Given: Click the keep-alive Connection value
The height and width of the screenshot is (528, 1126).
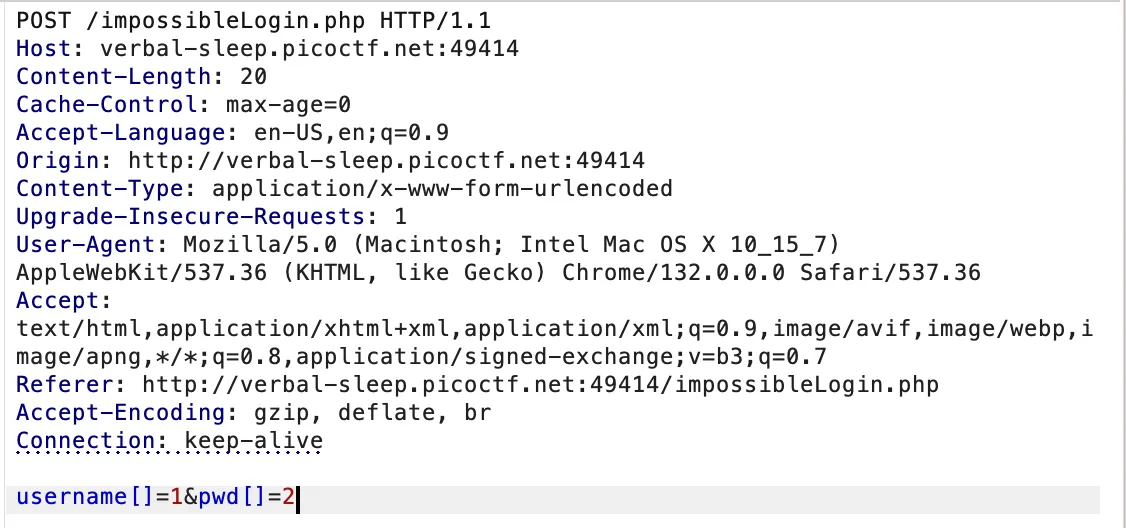Looking at the screenshot, I should click(x=253, y=440).
